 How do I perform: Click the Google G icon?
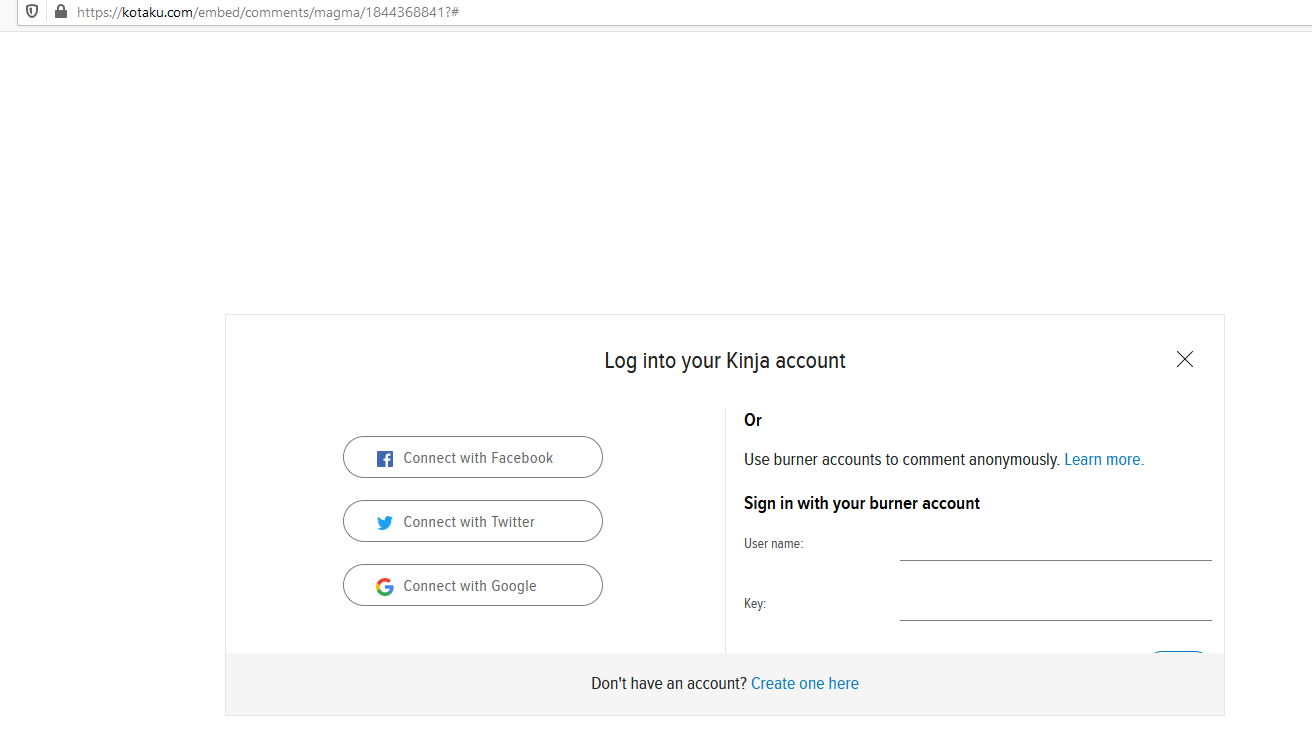(384, 586)
